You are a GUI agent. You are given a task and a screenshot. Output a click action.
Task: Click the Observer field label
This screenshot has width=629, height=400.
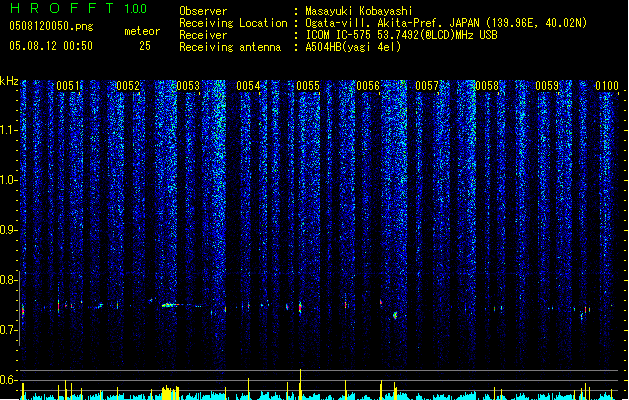[x=203, y=11]
